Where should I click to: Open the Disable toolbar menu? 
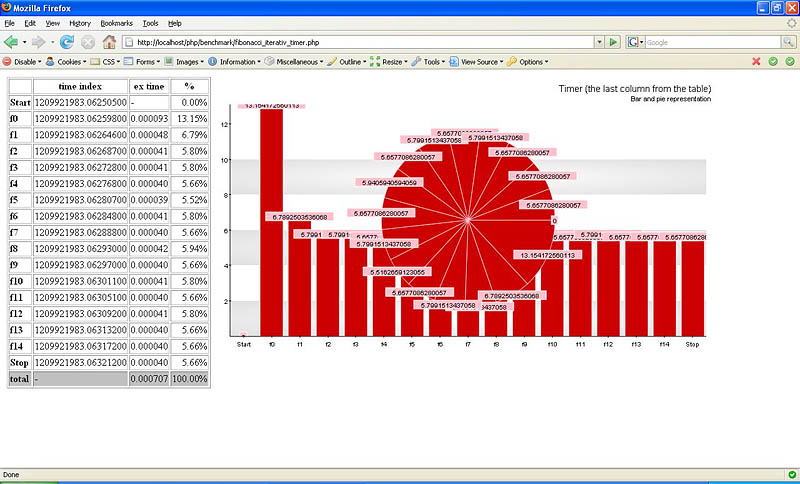click(x=22, y=62)
